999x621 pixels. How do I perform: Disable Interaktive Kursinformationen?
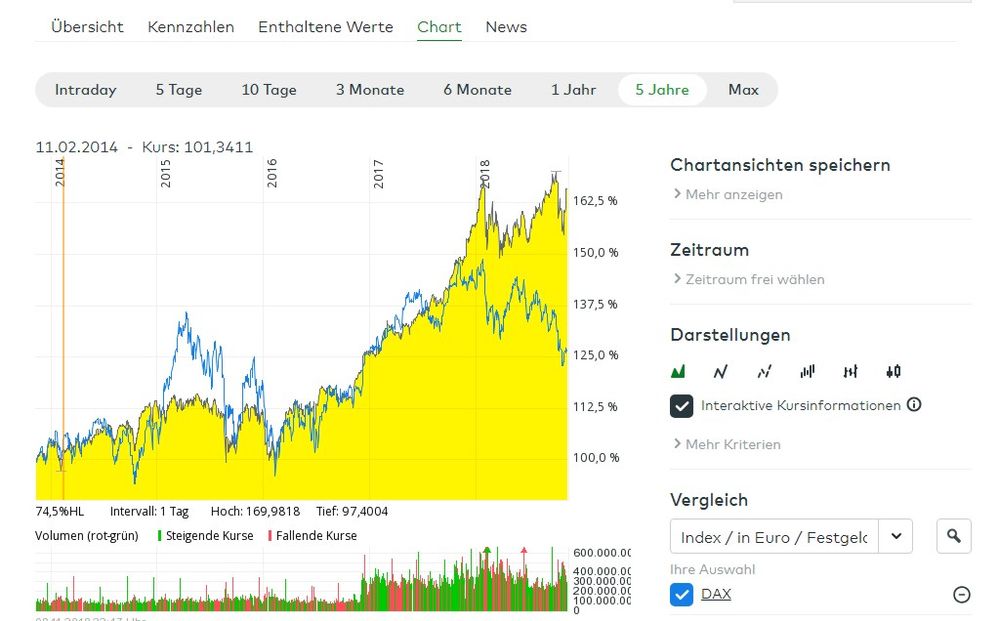point(682,405)
